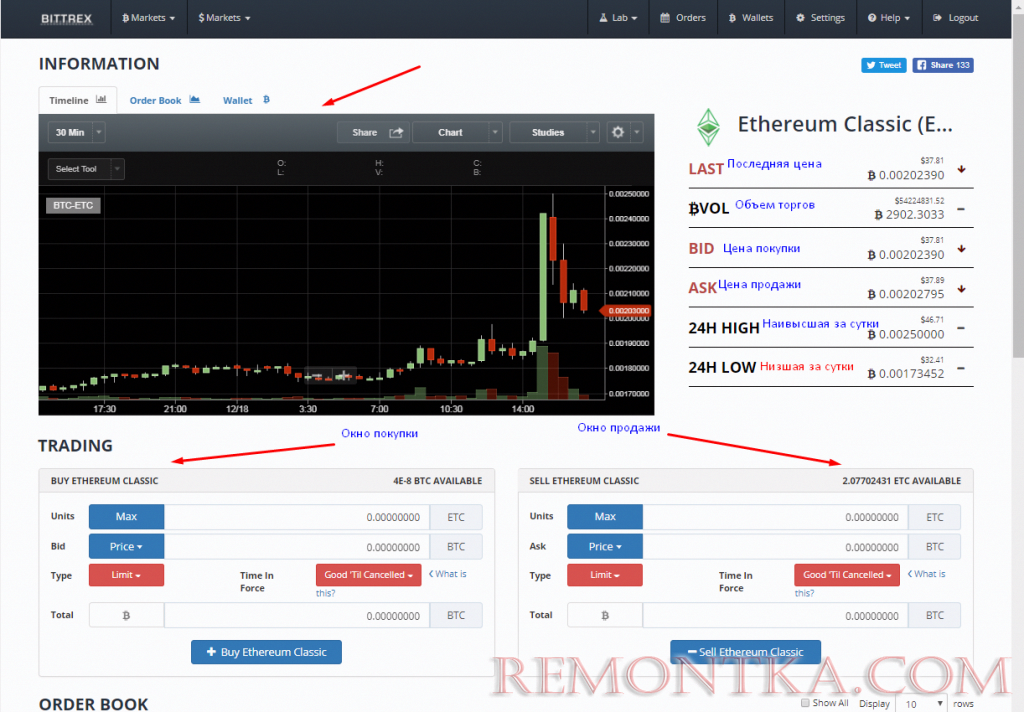The height and width of the screenshot is (712, 1024).
Task: Click the area chart icon beside Order Book
Action: click(195, 99)
